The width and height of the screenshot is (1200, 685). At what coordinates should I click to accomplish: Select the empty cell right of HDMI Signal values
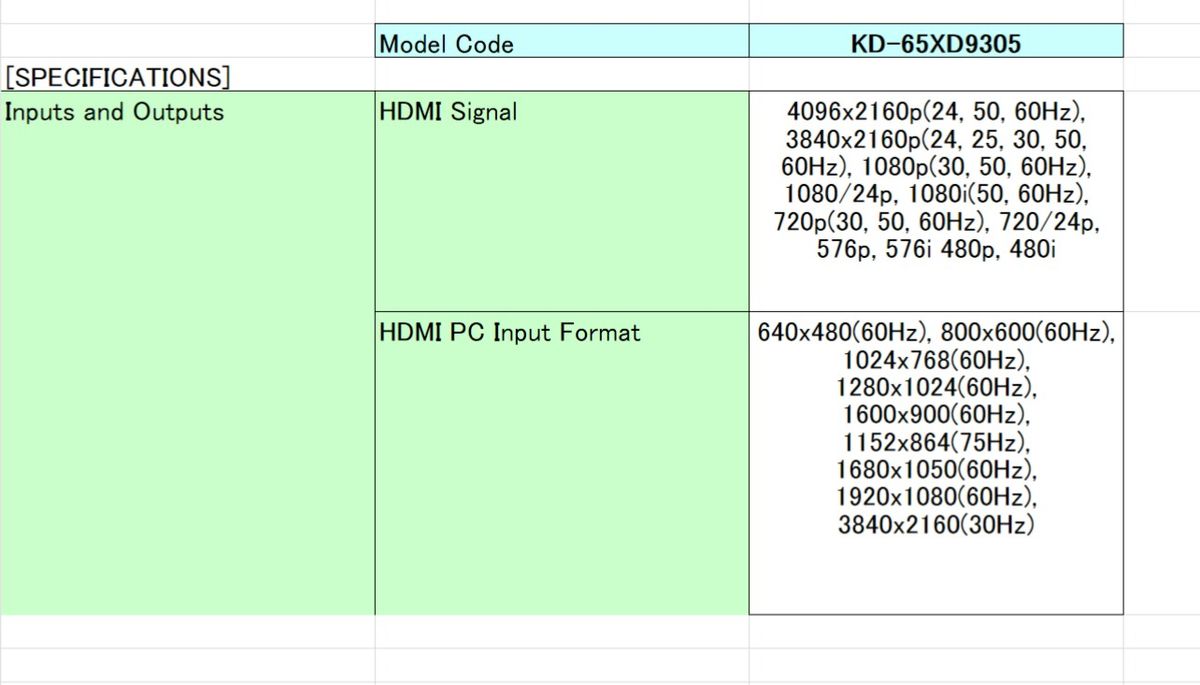pos(1161,200)
